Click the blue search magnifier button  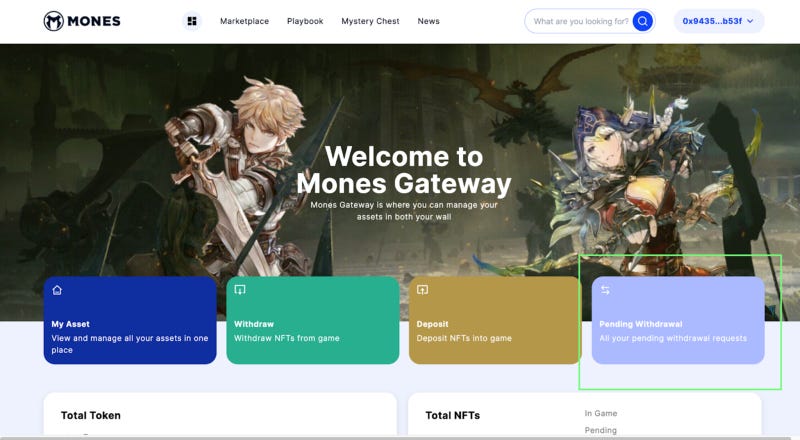click(643, 21)
